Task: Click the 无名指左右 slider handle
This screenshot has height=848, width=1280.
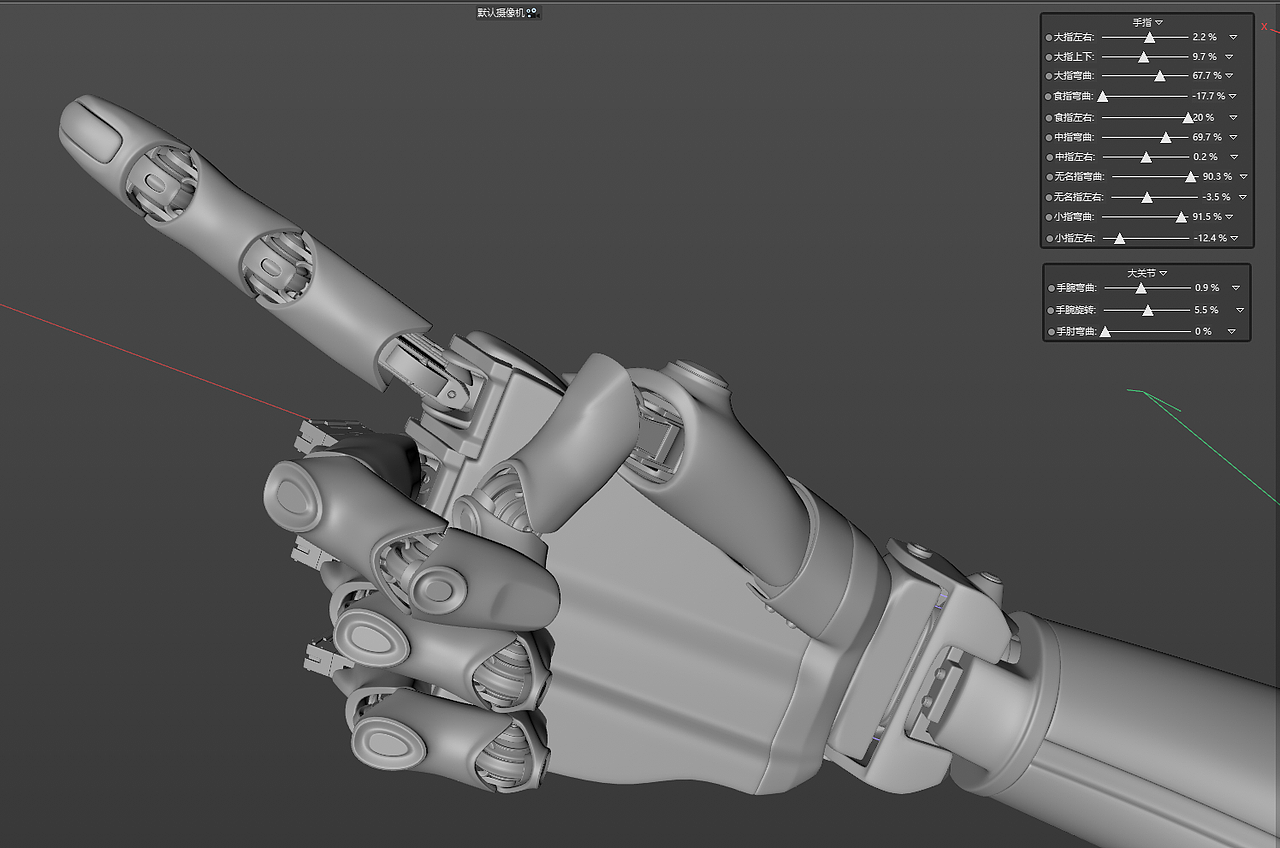Action: pyautogui.click(x=1148, y=197)
